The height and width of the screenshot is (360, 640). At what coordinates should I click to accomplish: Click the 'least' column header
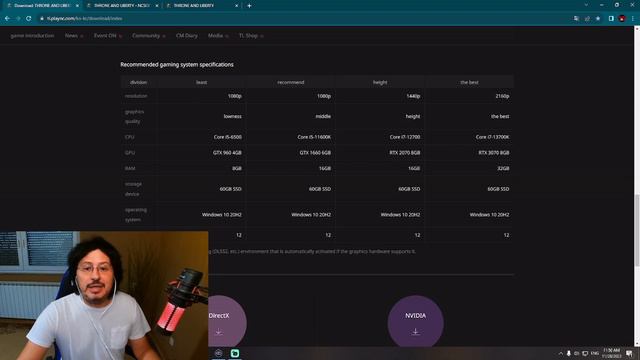(x=202, y=82)
